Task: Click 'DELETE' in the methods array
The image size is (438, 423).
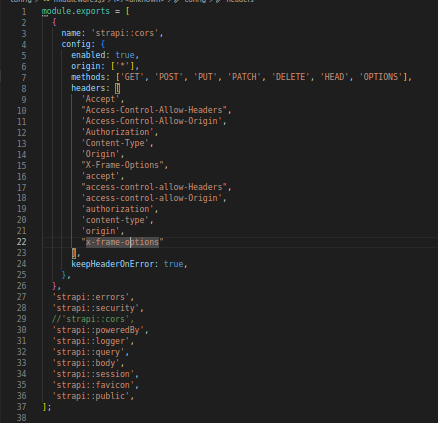Action: [290, 77]
